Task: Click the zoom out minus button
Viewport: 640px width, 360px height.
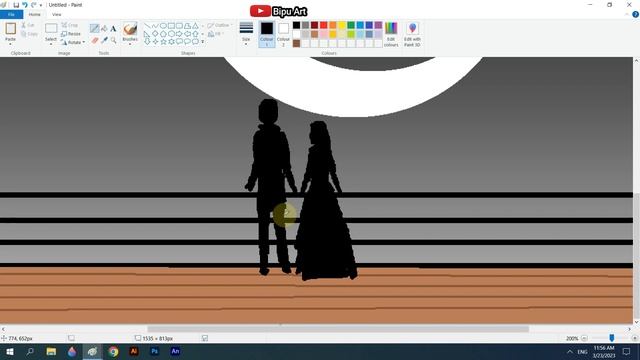Action: coord(584,338)
